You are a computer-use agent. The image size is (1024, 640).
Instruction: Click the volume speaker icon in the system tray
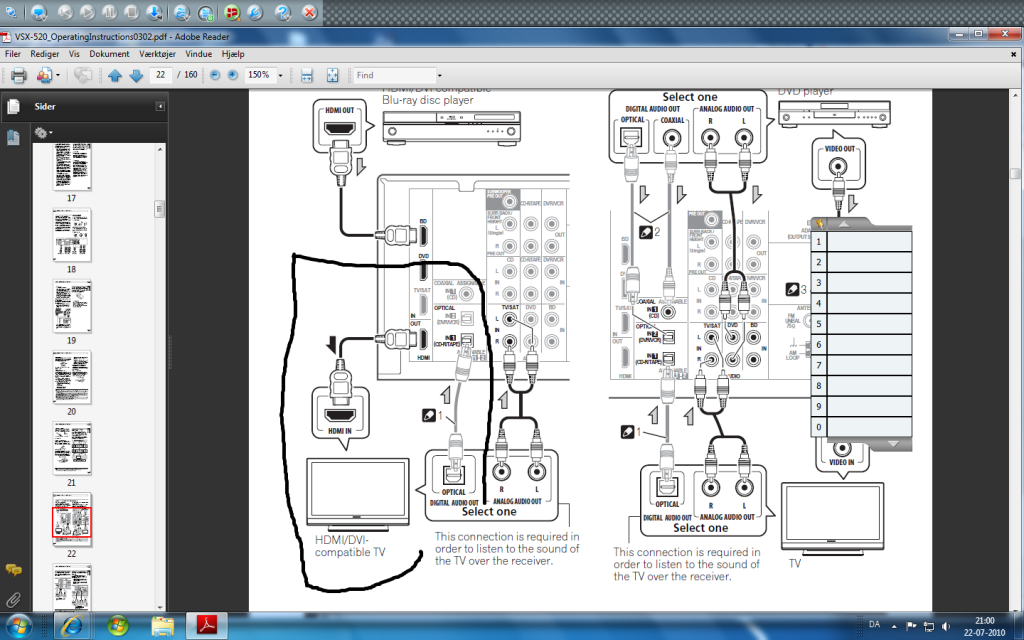(946, 626)
